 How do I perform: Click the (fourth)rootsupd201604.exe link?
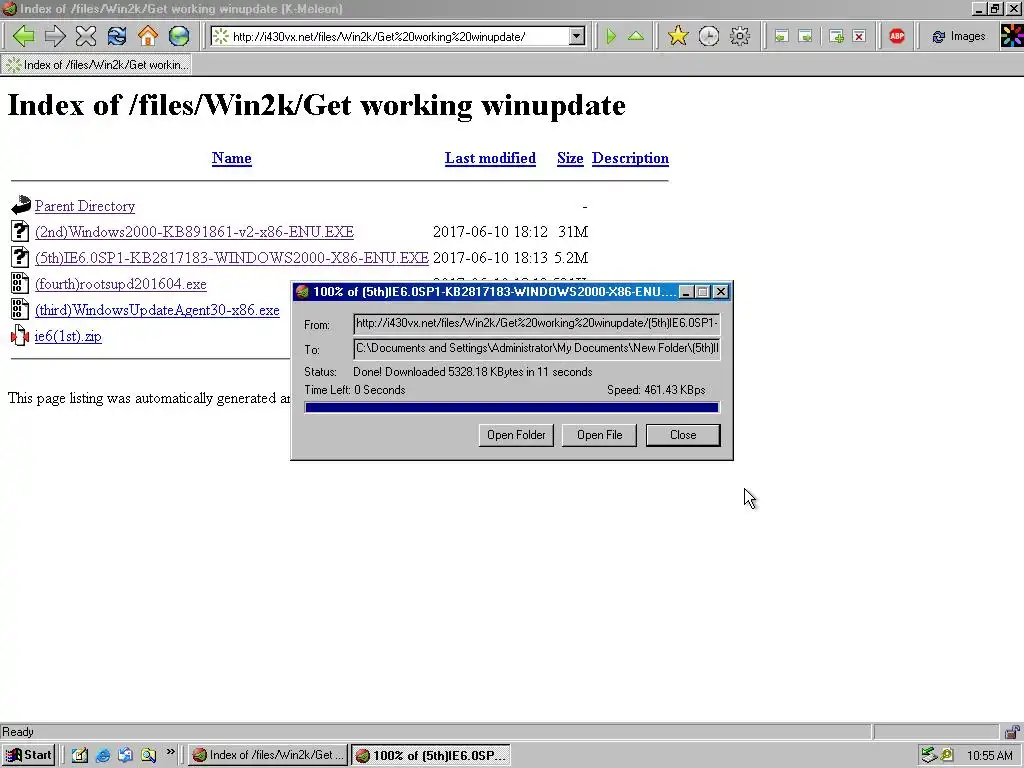tap(121, 284)
